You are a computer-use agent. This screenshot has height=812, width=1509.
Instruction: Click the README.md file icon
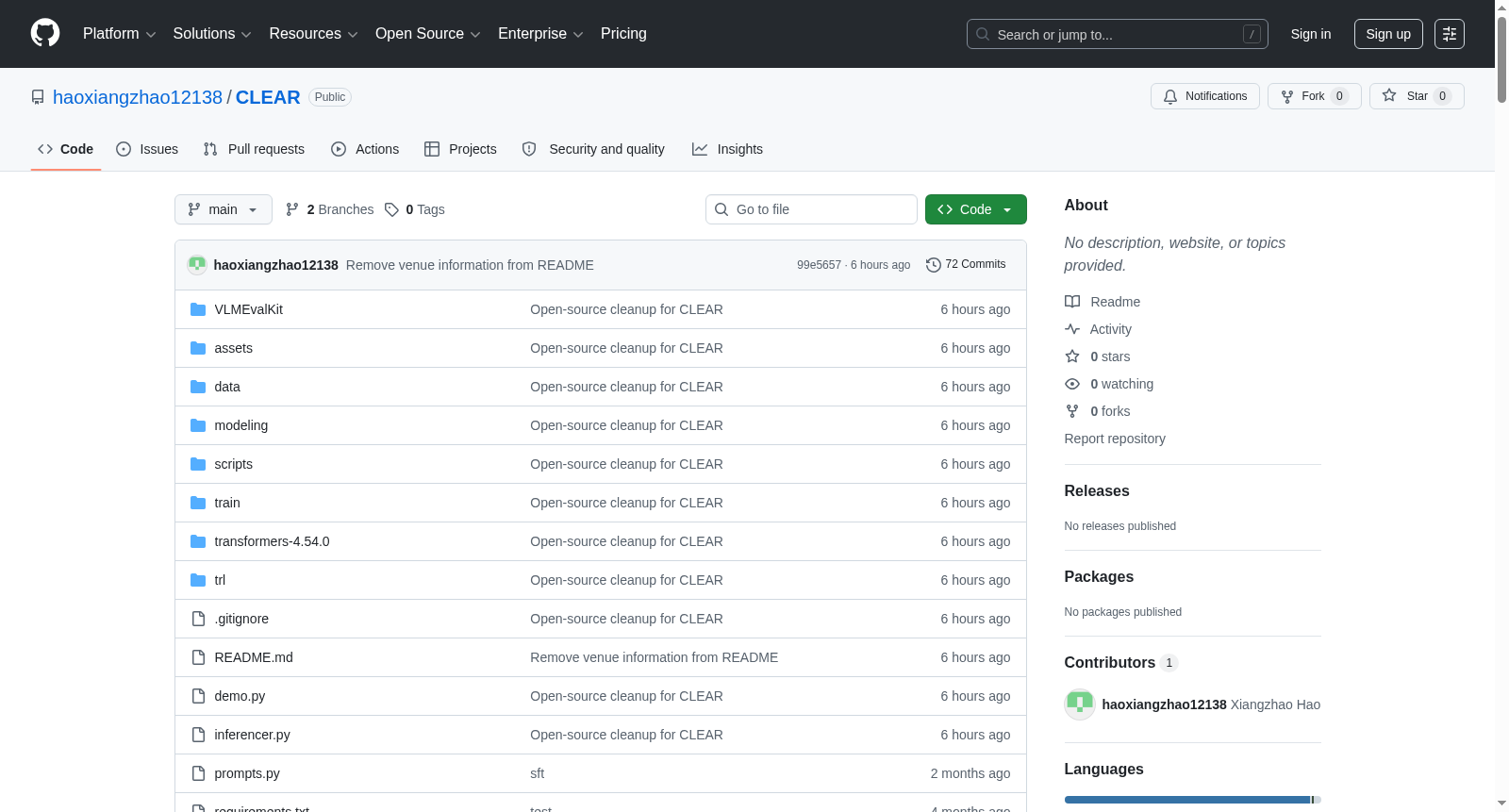[198, 657]
